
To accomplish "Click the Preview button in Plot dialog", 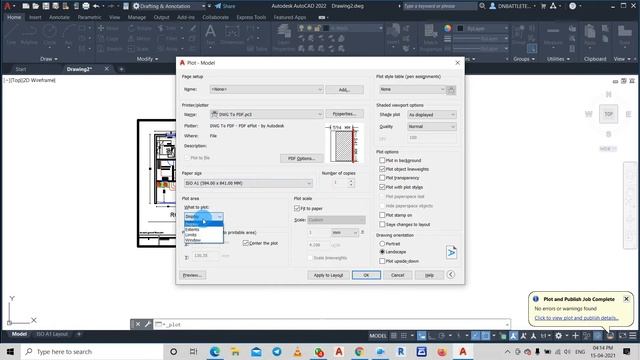I will 192,275.
